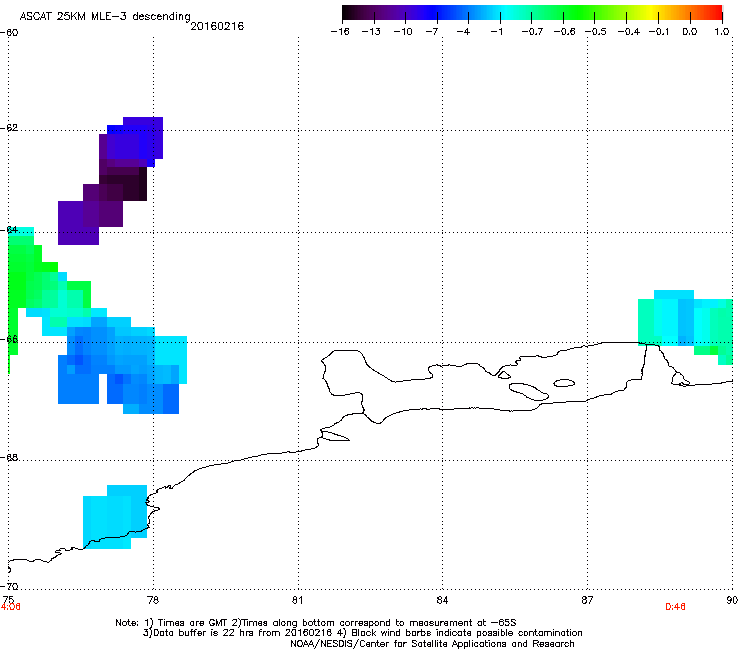Select the color bar label "-7"
Screen dimensions: 740x650
tap(432, 32)
